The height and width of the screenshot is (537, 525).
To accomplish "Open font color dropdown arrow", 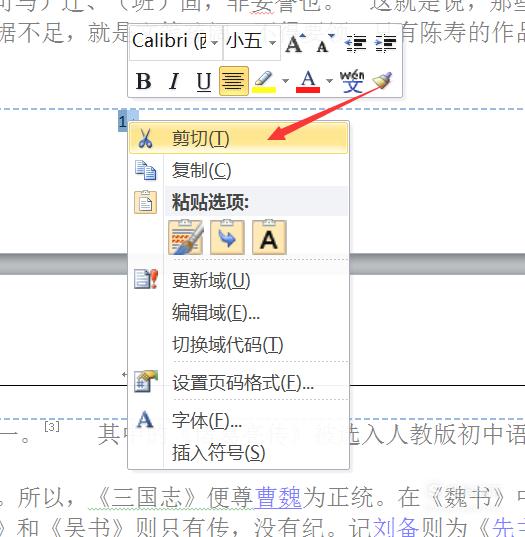I will pyautogui.click(x=329, y=81).
